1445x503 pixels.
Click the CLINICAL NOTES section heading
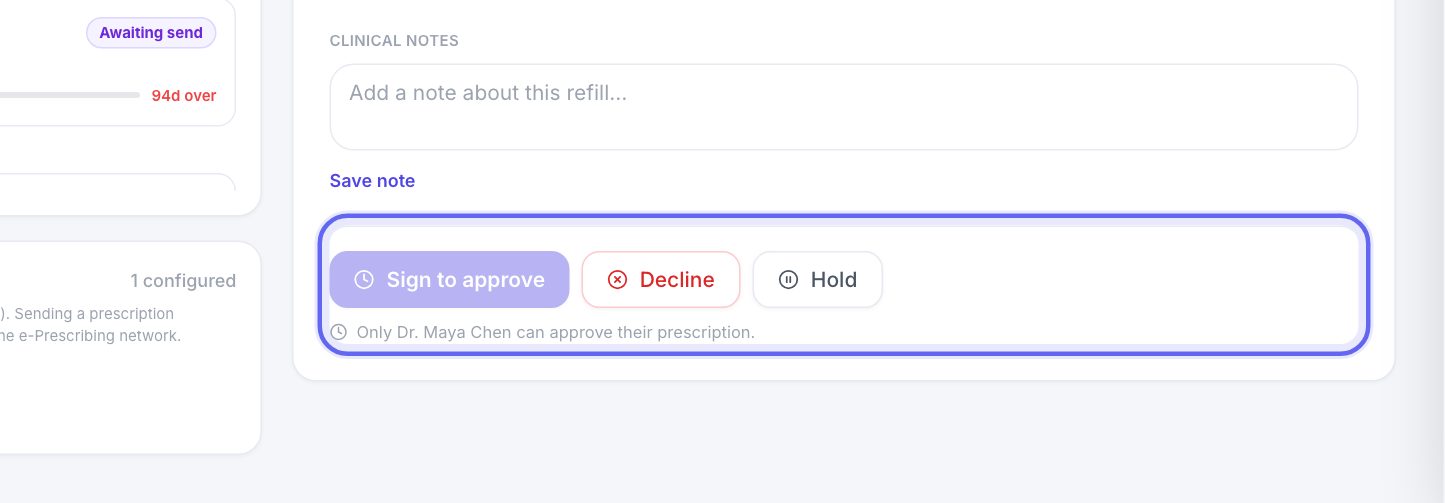394,41
